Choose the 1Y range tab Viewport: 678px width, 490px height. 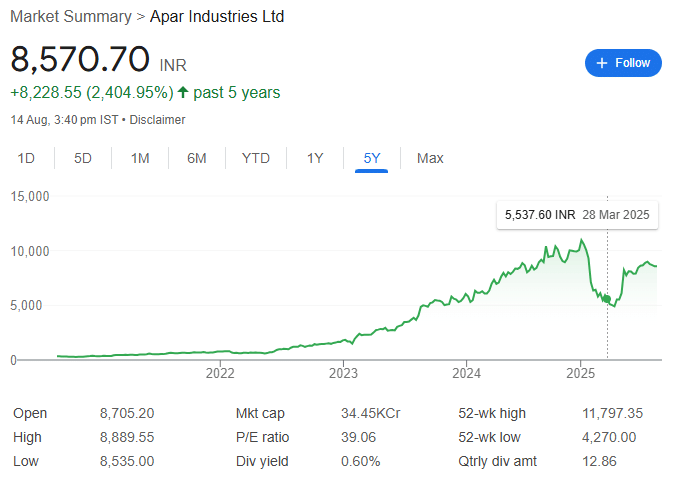pyautogui.click(x=315, y=158)
